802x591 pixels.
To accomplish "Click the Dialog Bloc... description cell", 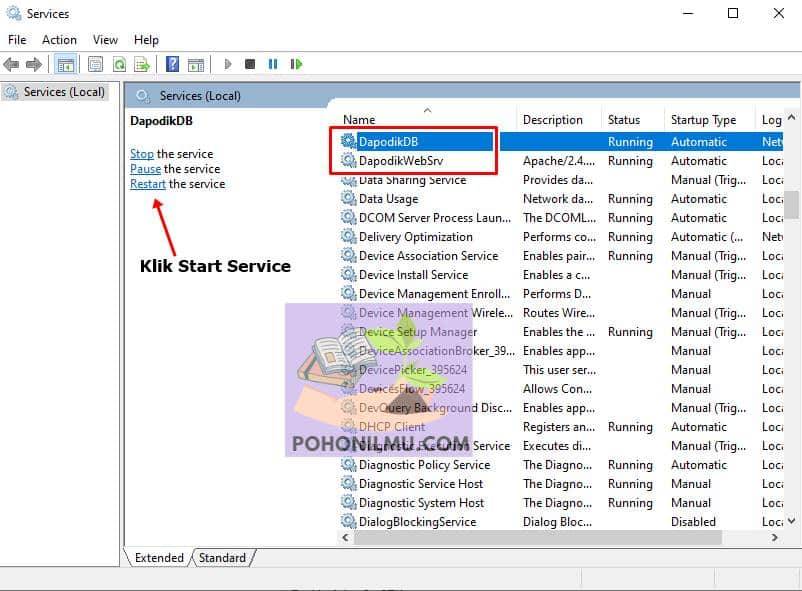I will coord(557,521).
